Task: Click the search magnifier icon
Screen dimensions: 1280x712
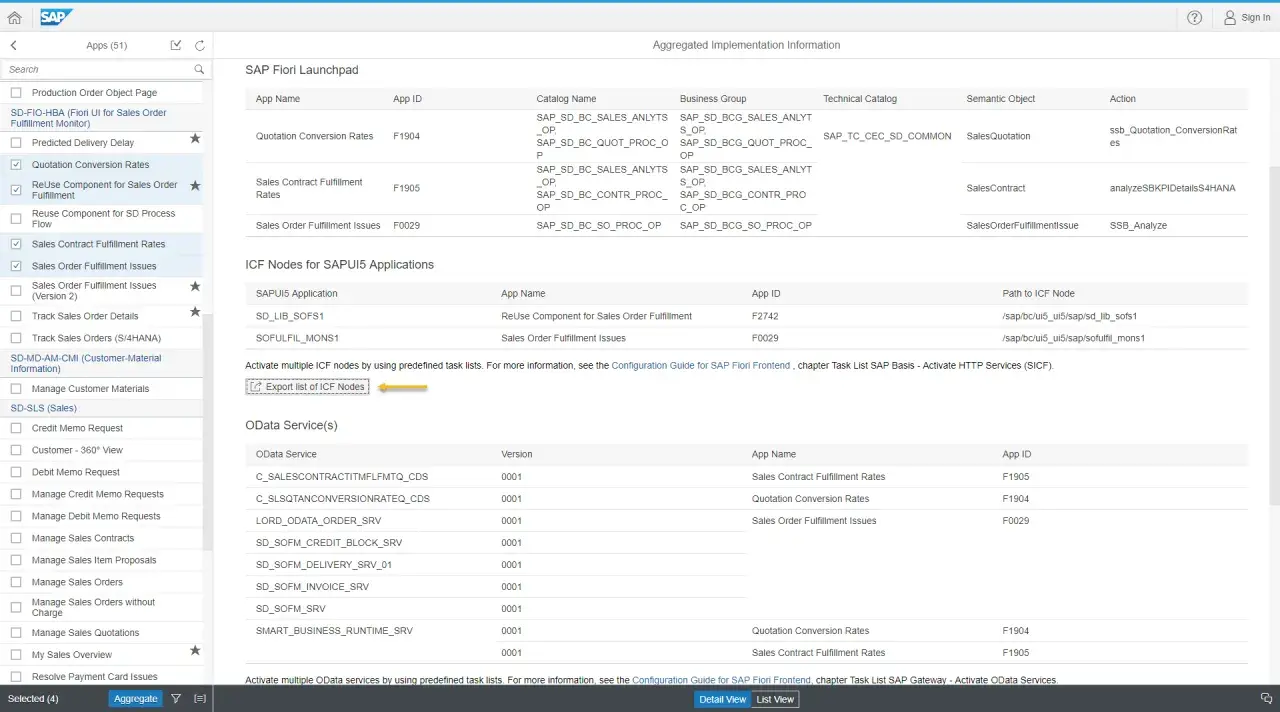Action: point(199,69)
